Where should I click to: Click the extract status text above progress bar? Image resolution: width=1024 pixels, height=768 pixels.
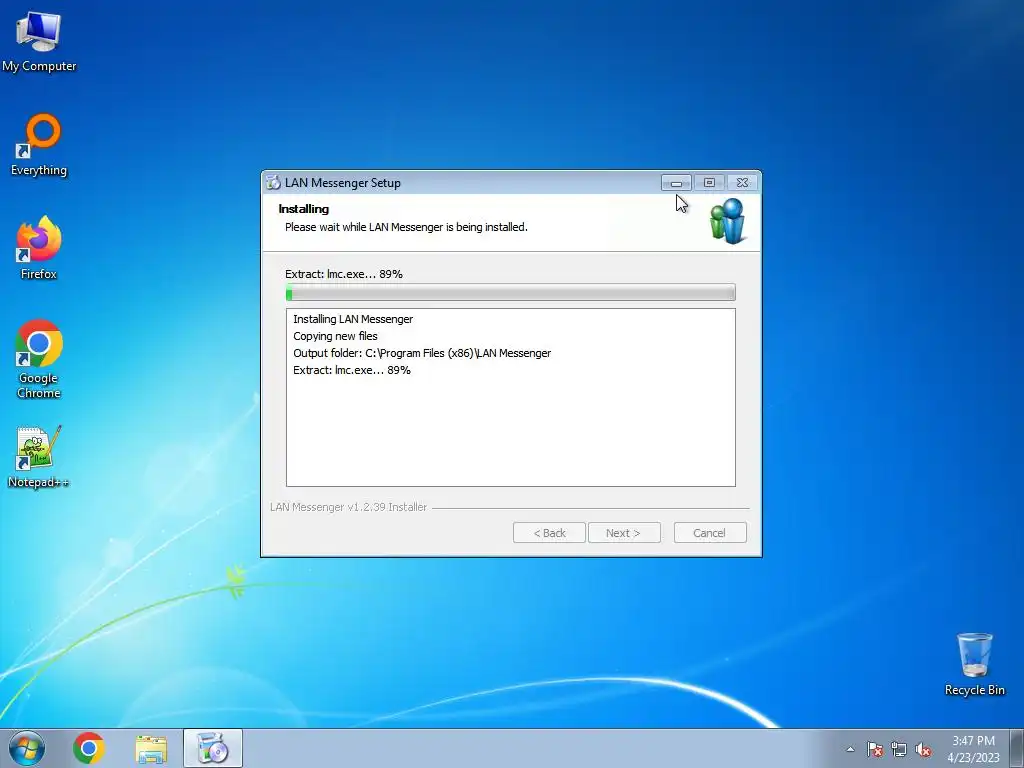point(344,274)
